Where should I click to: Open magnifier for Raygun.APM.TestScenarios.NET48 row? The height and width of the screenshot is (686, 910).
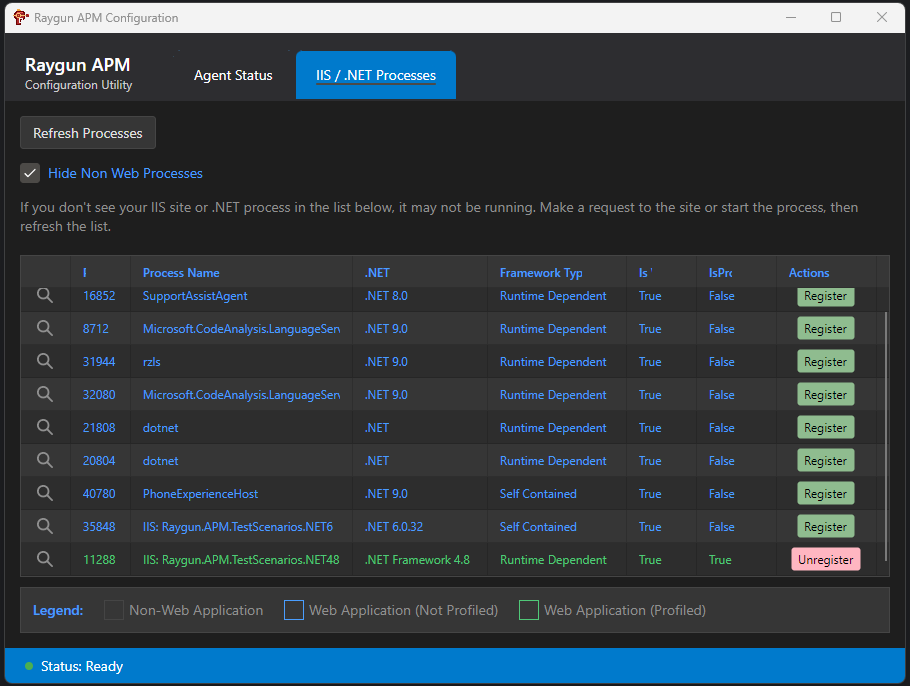pos(45,559)
